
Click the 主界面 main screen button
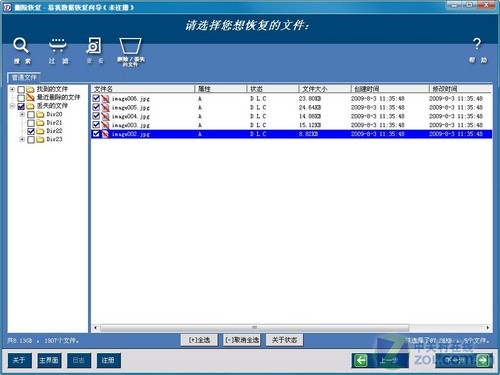point(49,360)
